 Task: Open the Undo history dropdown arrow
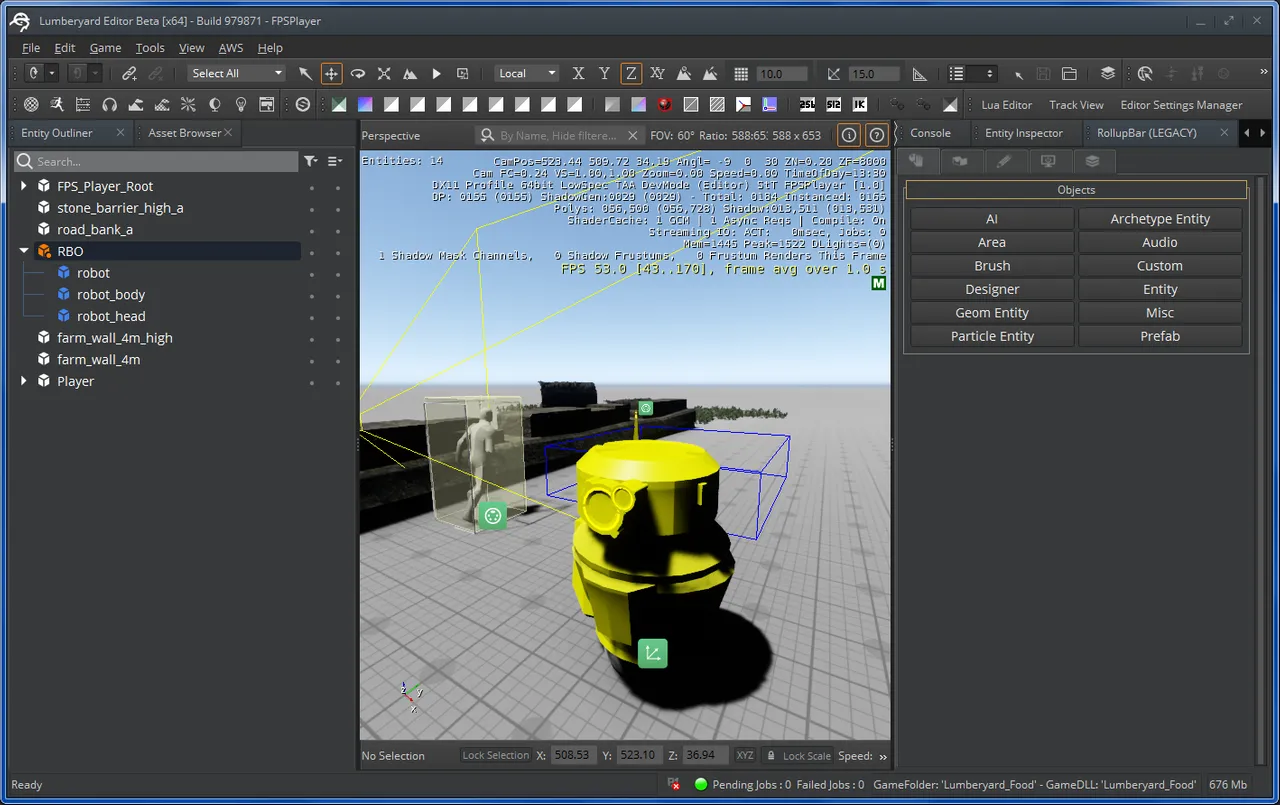(x=52, y=73)
